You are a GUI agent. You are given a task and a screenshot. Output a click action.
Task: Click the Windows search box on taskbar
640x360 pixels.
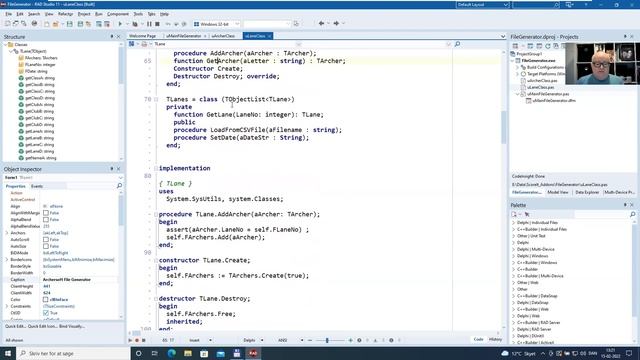[73, 353]
